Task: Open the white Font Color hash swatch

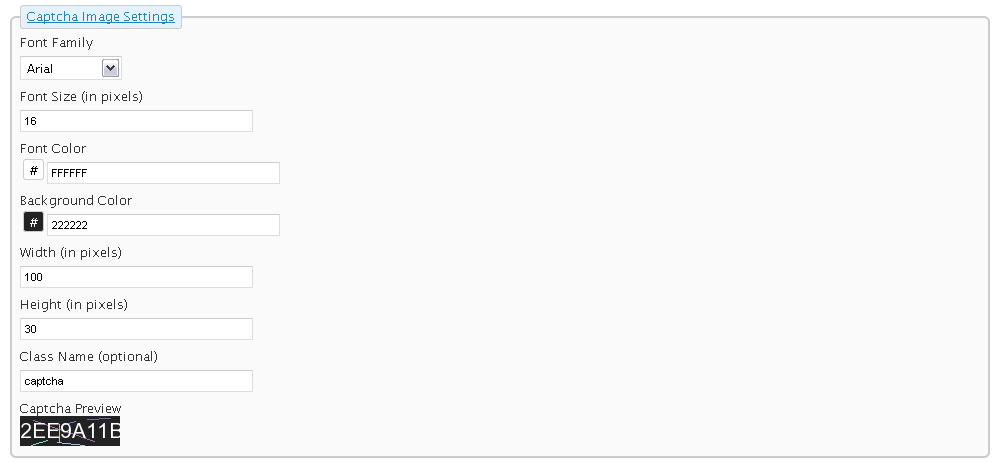Action: (x=33, y=171)
